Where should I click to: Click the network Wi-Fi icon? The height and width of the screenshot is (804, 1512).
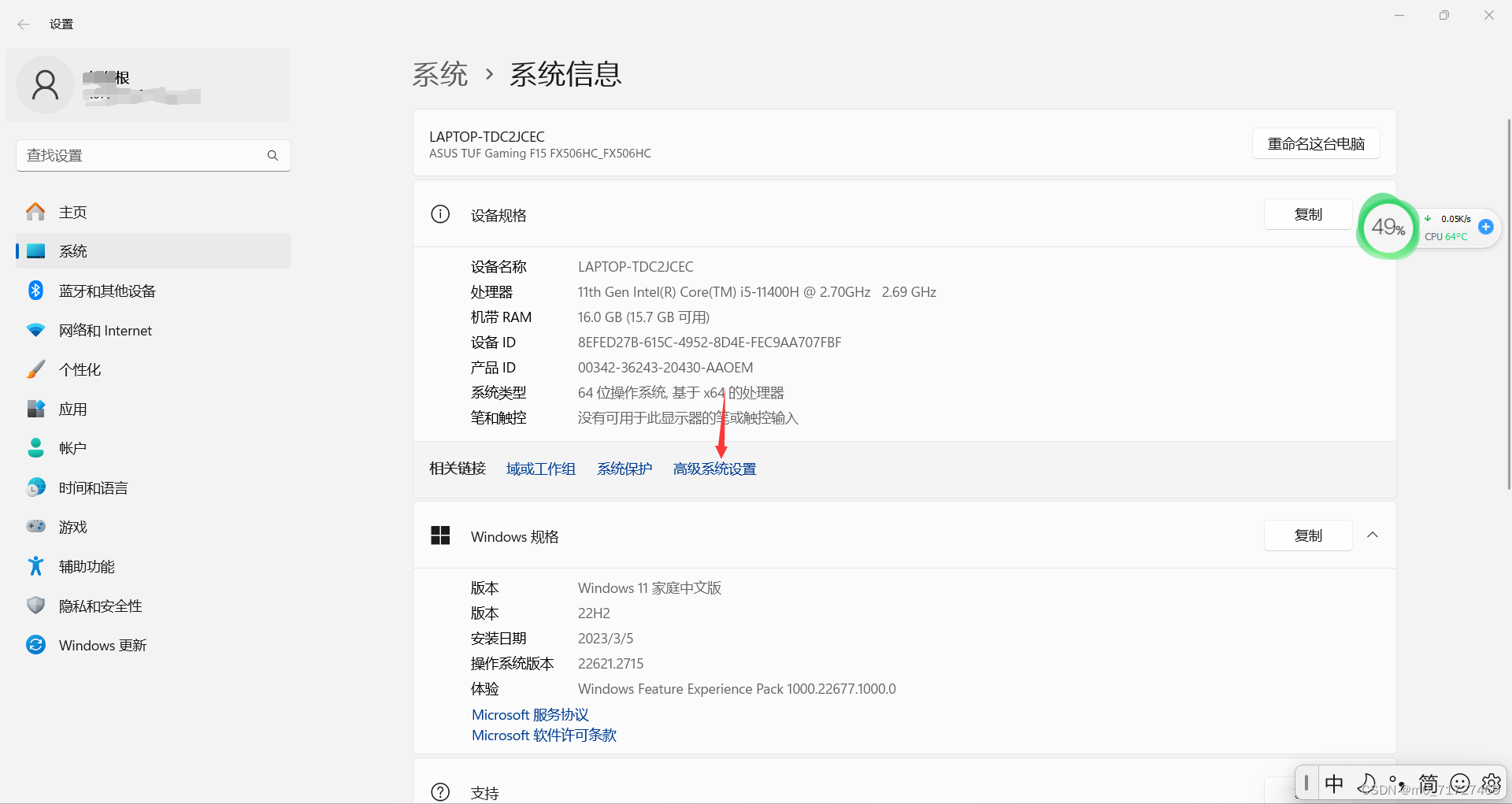coord(35,330)
